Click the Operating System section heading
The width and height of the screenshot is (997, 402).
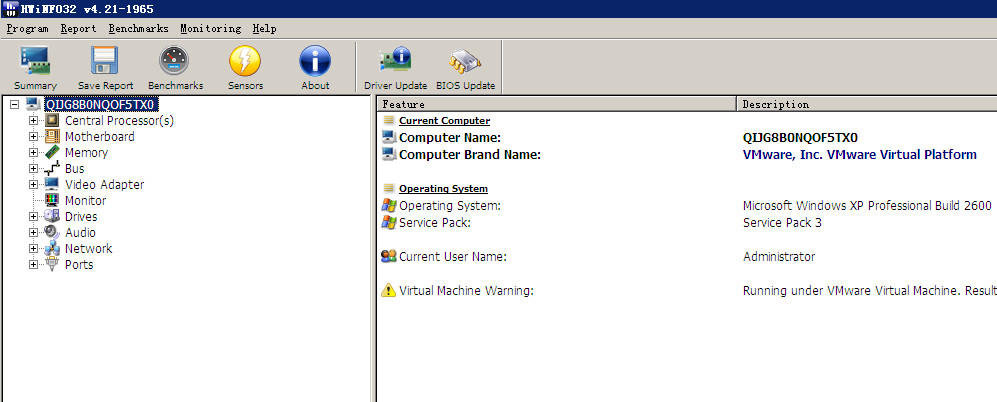click(x=443, y=188)
